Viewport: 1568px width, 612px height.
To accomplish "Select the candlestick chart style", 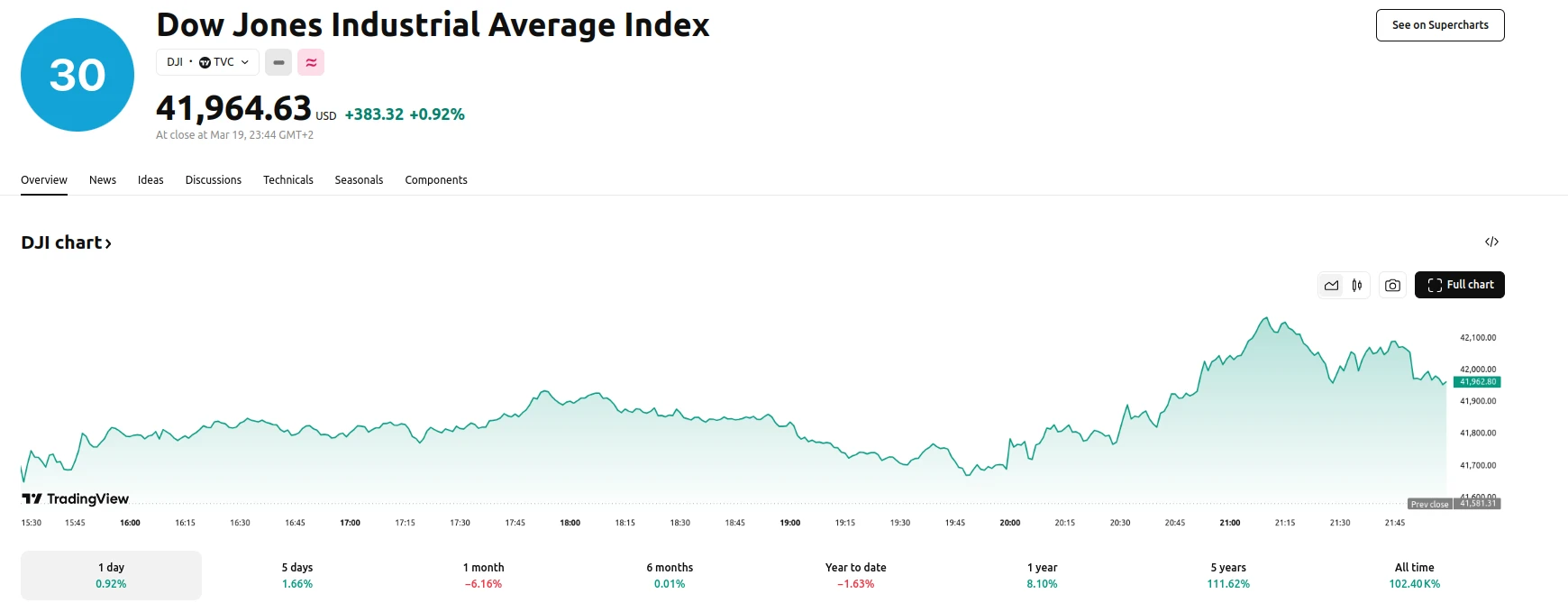I will (1355, 285).
